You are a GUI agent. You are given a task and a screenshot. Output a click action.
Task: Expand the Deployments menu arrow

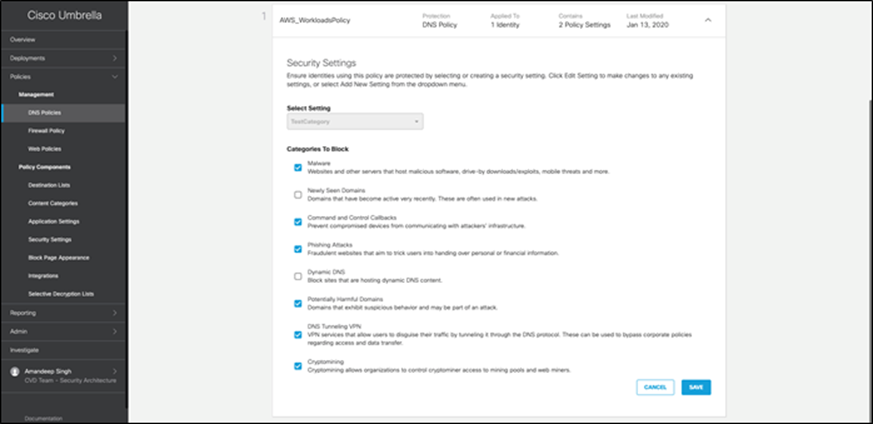point(115,58)
